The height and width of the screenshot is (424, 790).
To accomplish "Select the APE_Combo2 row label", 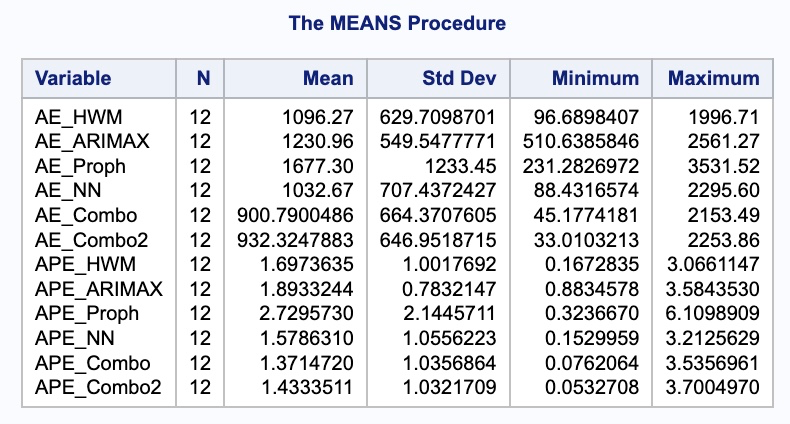I will pos(89,386).
